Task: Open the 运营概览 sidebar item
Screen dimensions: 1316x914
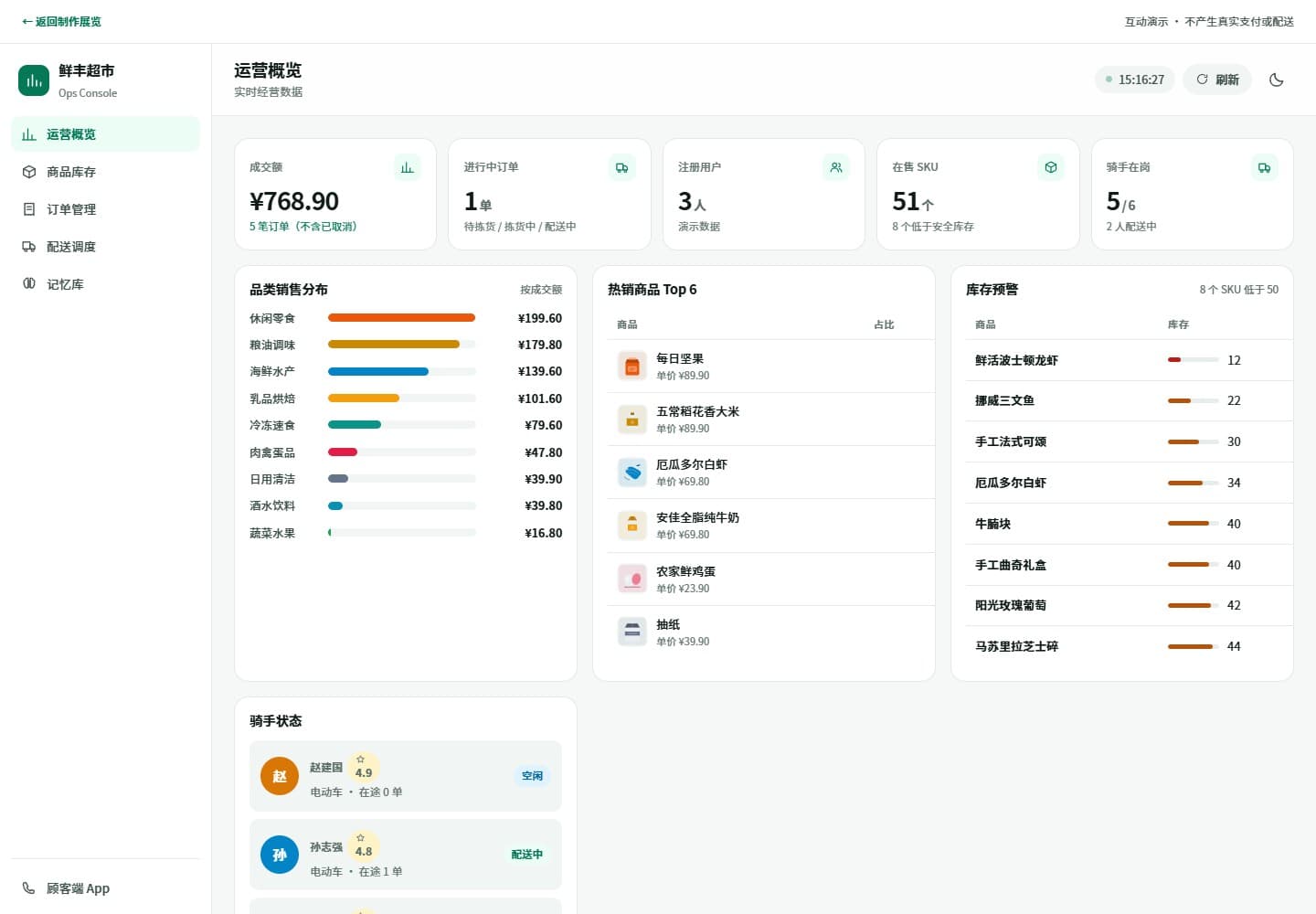Action: 105,134
